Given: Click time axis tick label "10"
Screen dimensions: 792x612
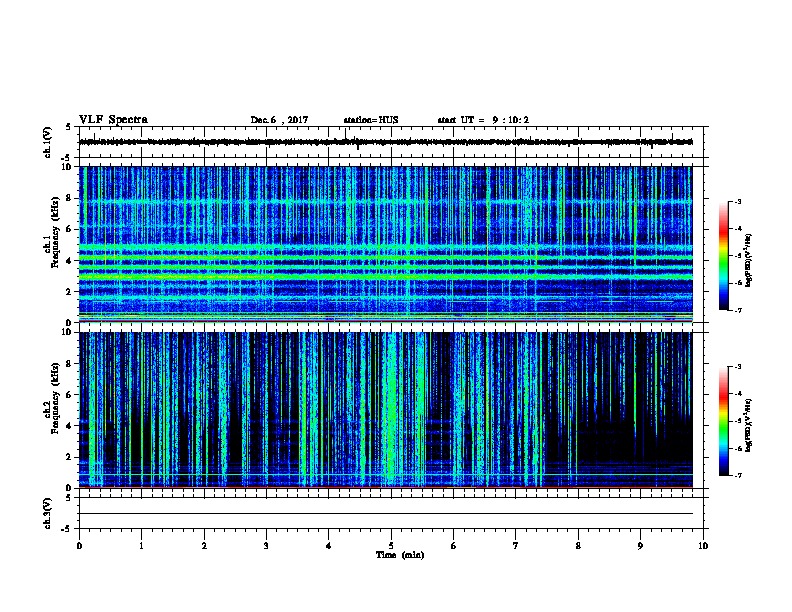Looking at the screenshot, I should [x=703, y=546].
